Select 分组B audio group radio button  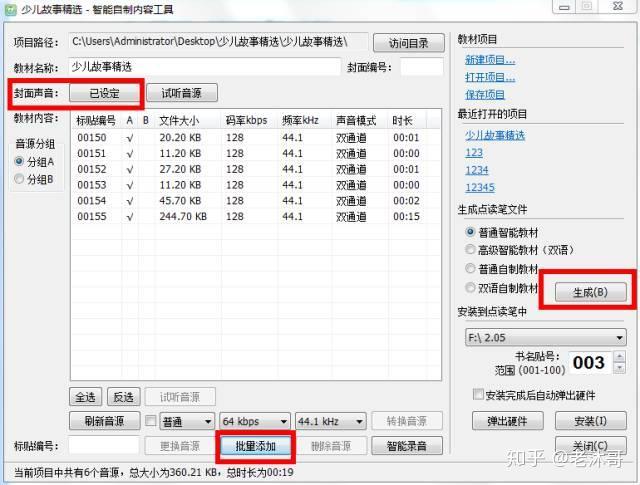point(19,179)
